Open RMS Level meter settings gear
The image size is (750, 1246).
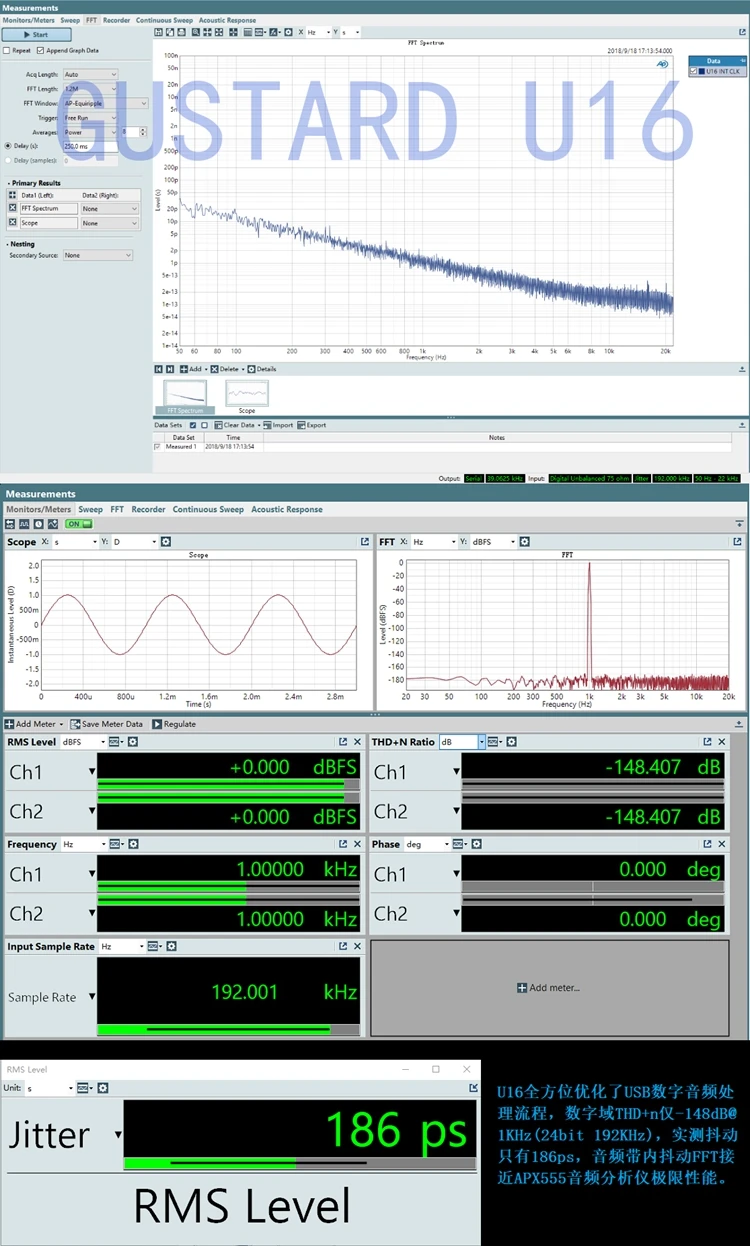(132, 742)
